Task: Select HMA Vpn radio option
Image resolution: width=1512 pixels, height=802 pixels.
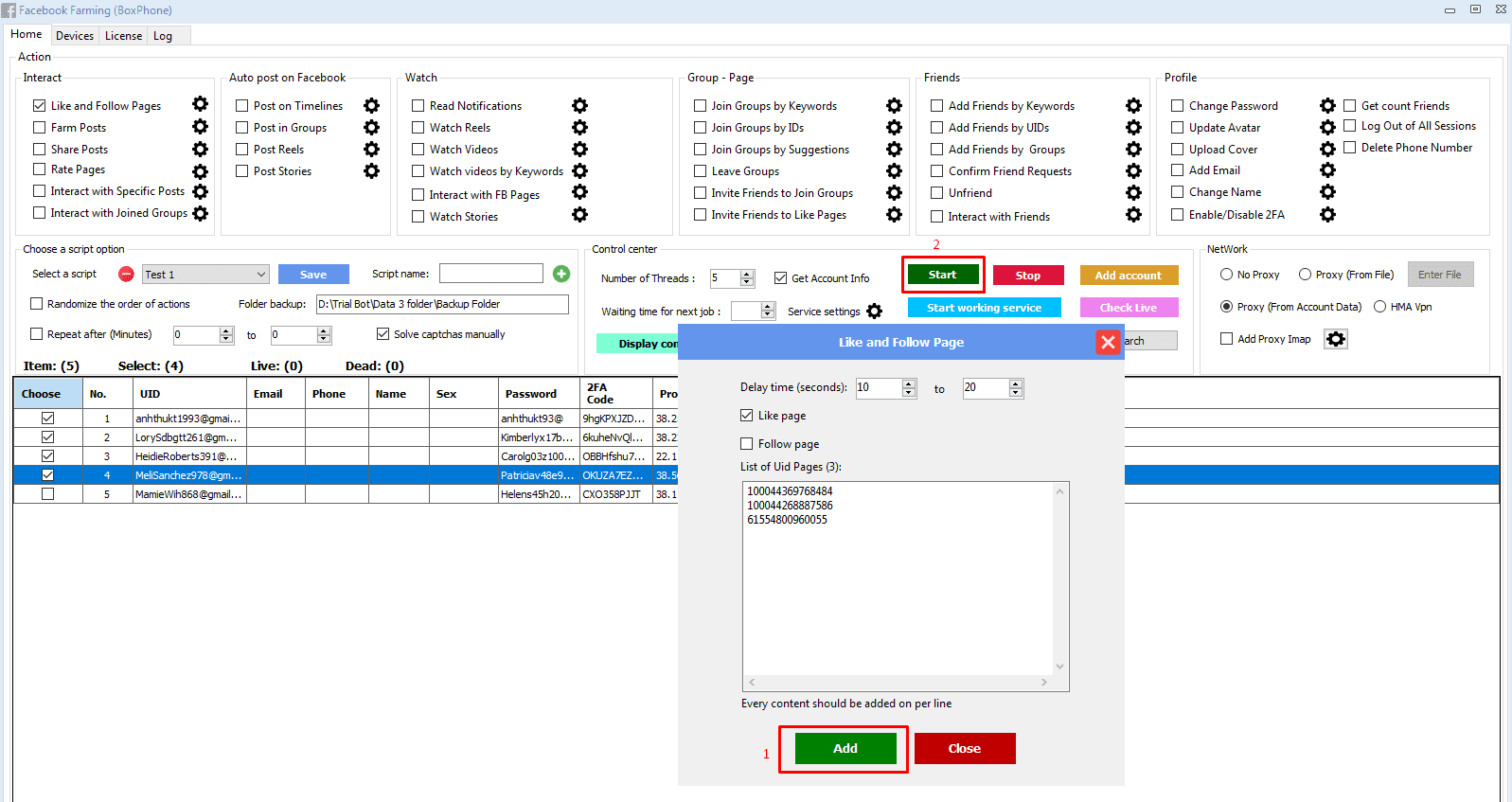Action: (1379, 307)
